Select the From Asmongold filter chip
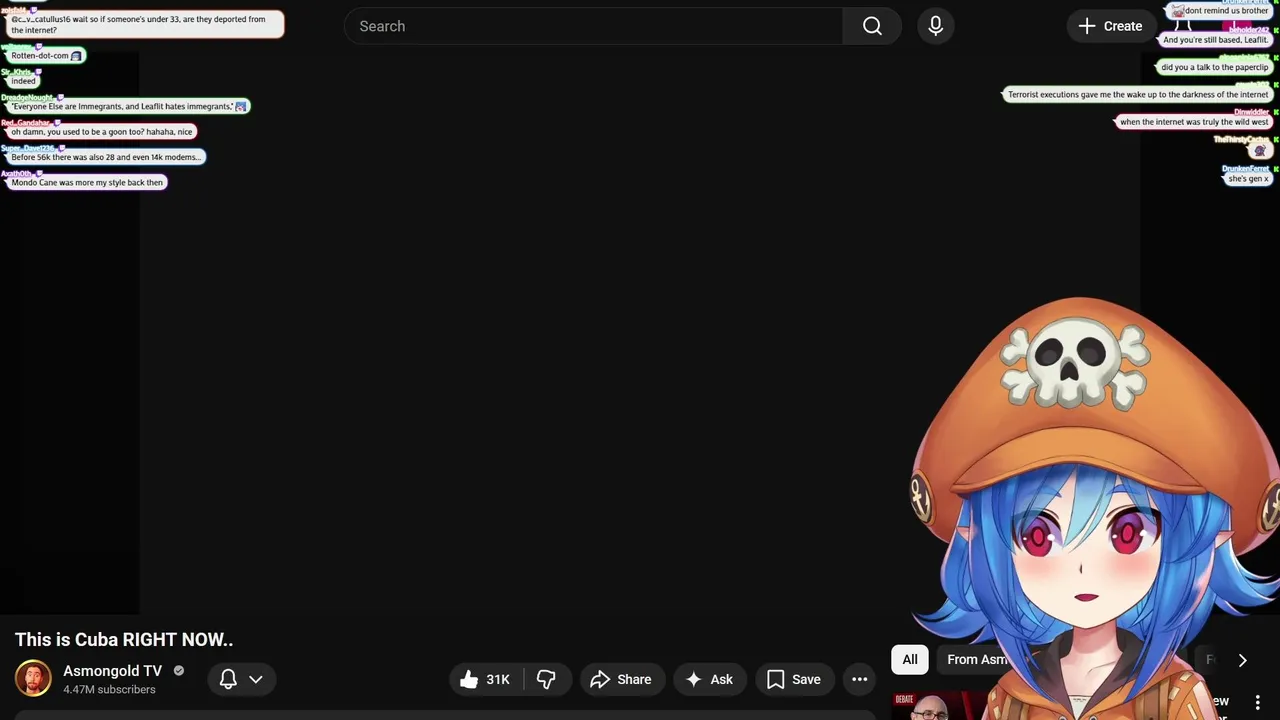 [978, 660]
